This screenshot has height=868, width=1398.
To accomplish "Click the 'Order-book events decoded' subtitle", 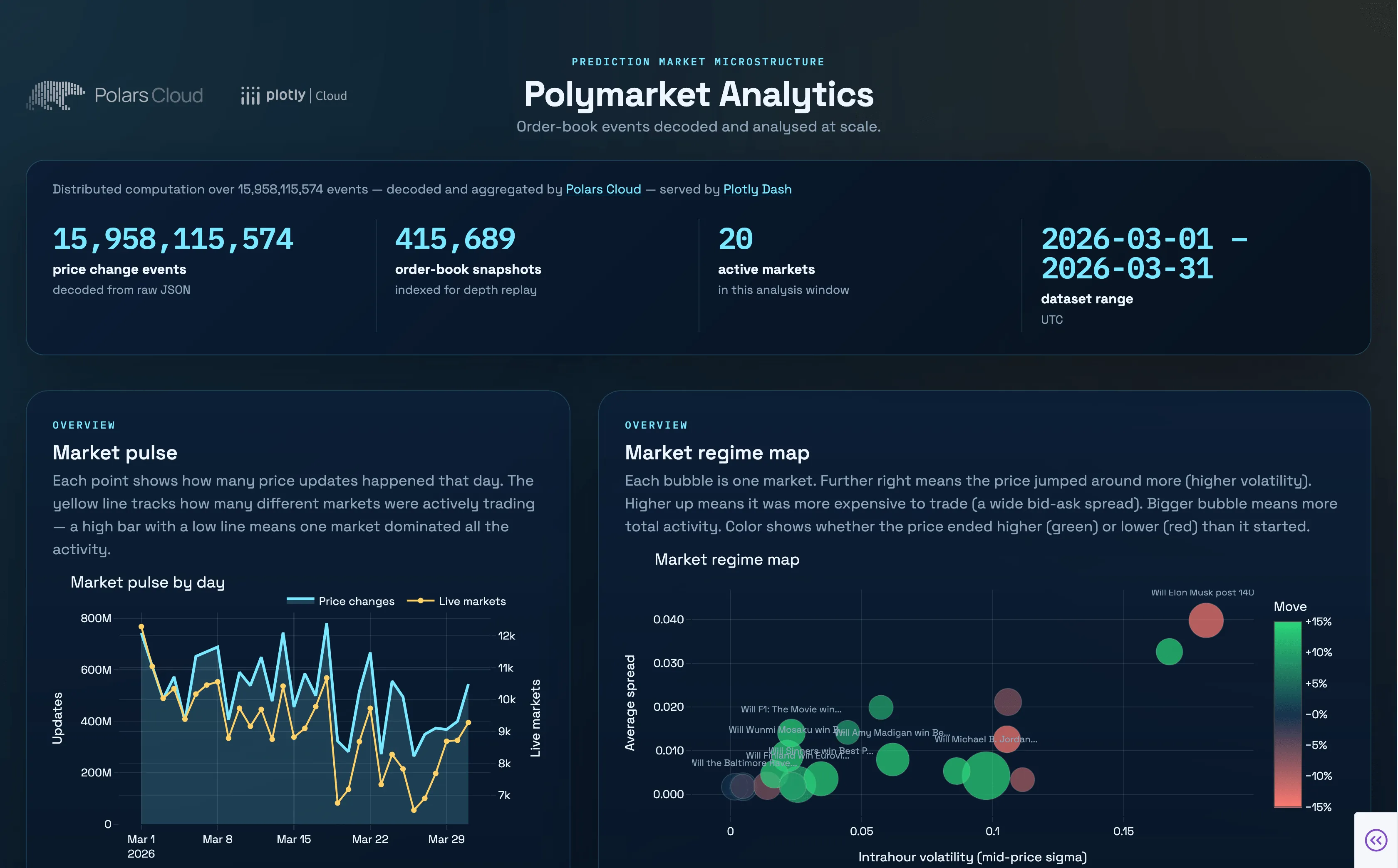I will coord(699,127).
